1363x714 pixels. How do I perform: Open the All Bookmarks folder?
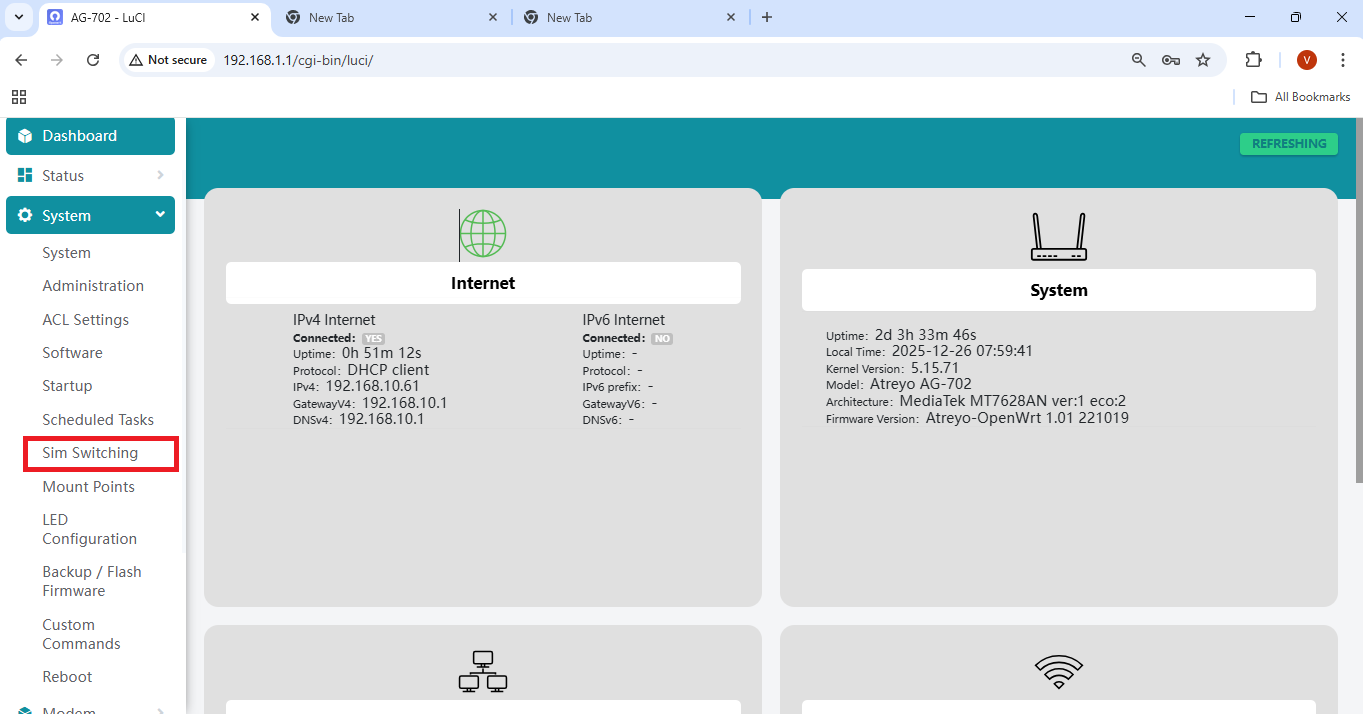1300,97
